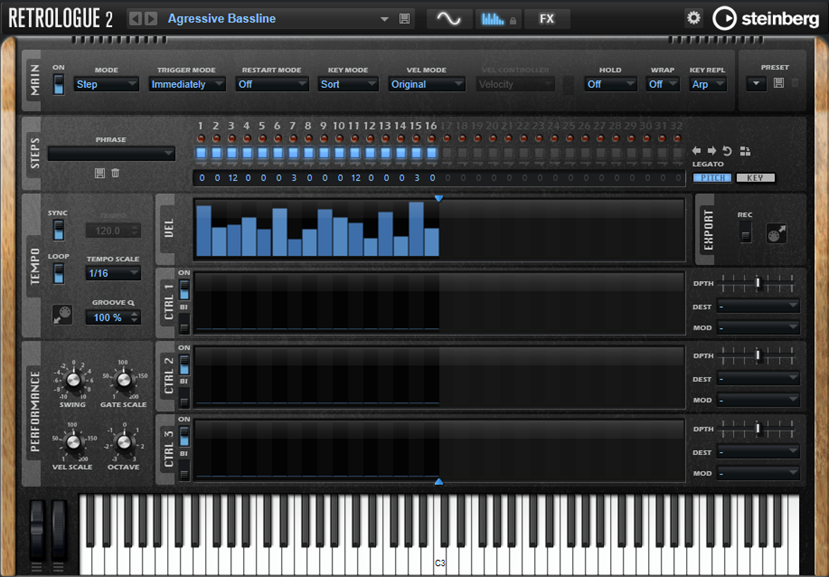Save the Agressive Bassline preset
Screen dimensions: 829x577
404,19
